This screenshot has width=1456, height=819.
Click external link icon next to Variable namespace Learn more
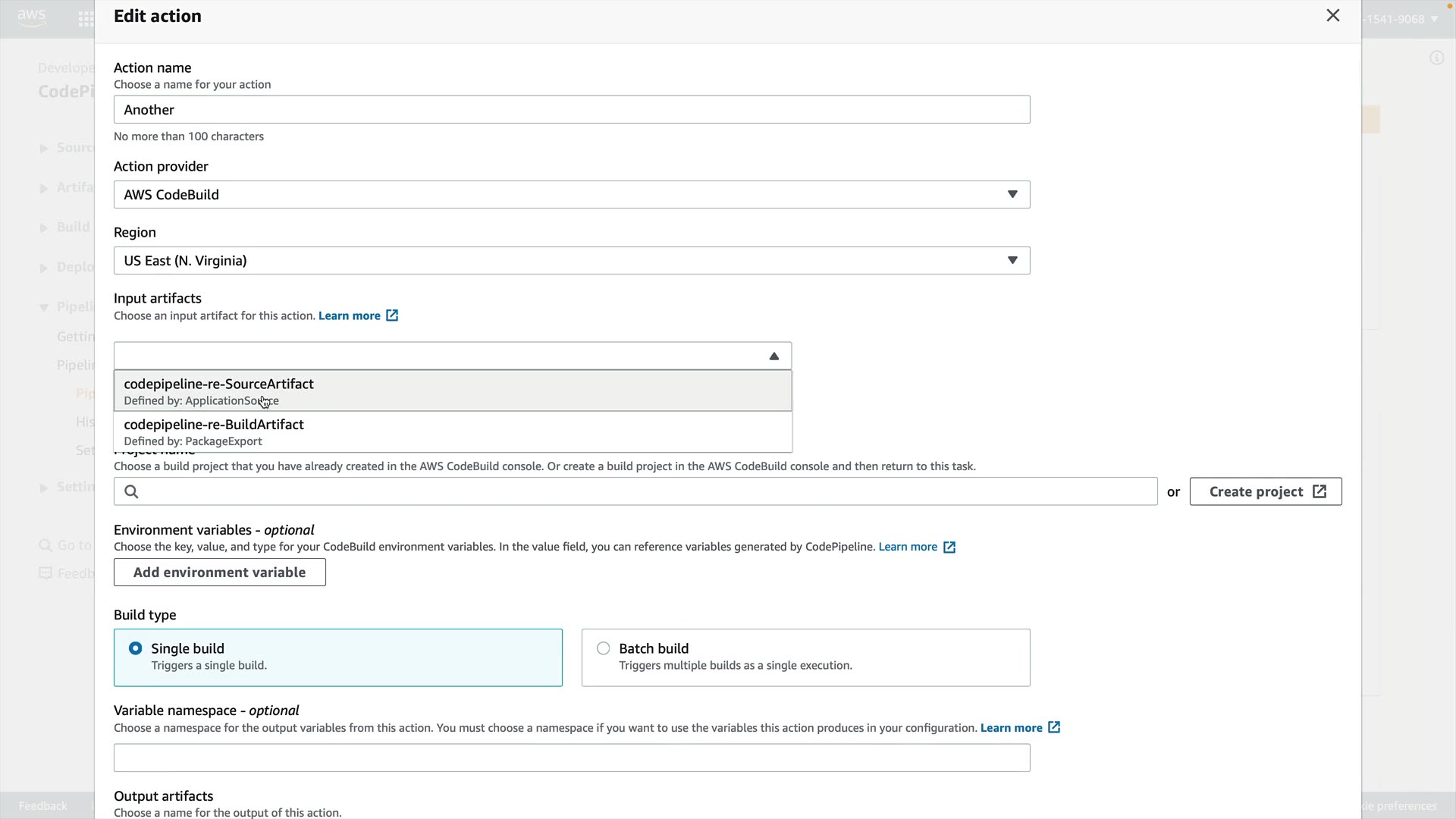(x=1054, y=728)
